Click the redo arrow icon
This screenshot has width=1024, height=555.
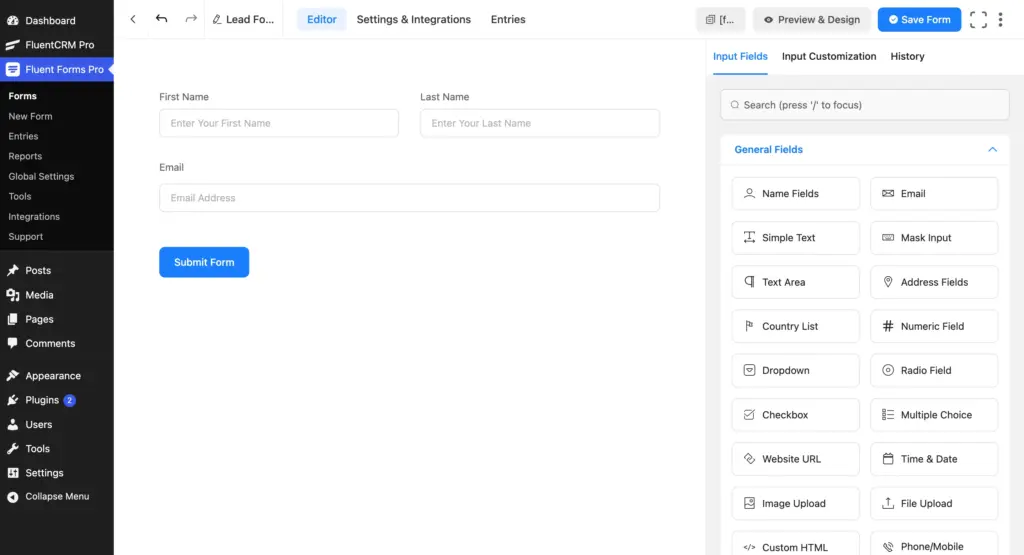coord(191,19)
